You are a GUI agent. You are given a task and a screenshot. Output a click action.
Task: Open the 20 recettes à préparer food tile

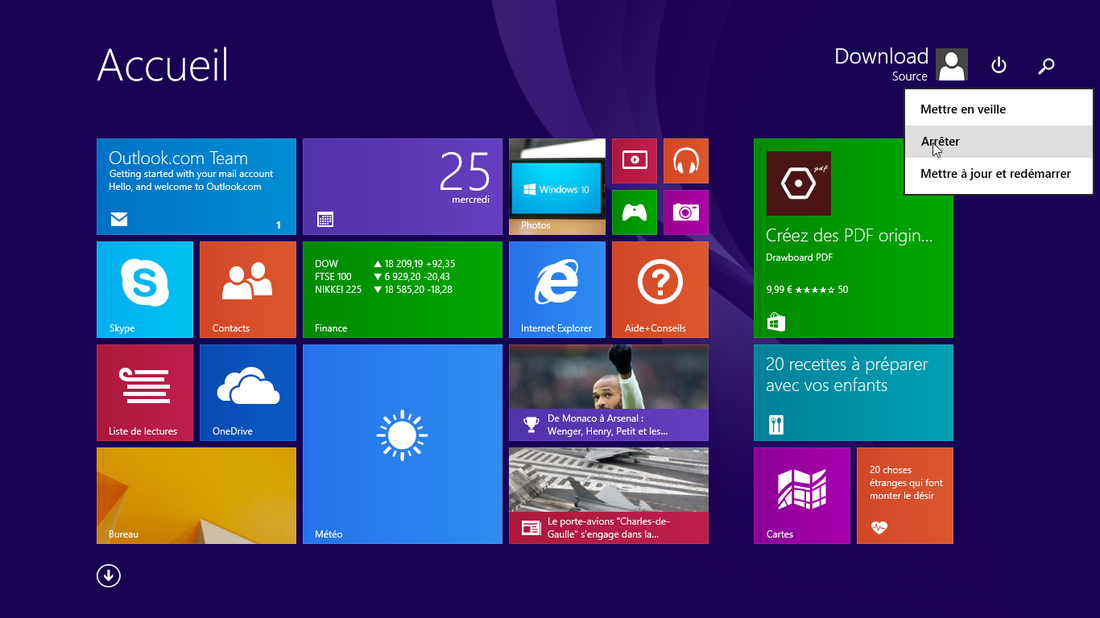[x=853, y=393]
